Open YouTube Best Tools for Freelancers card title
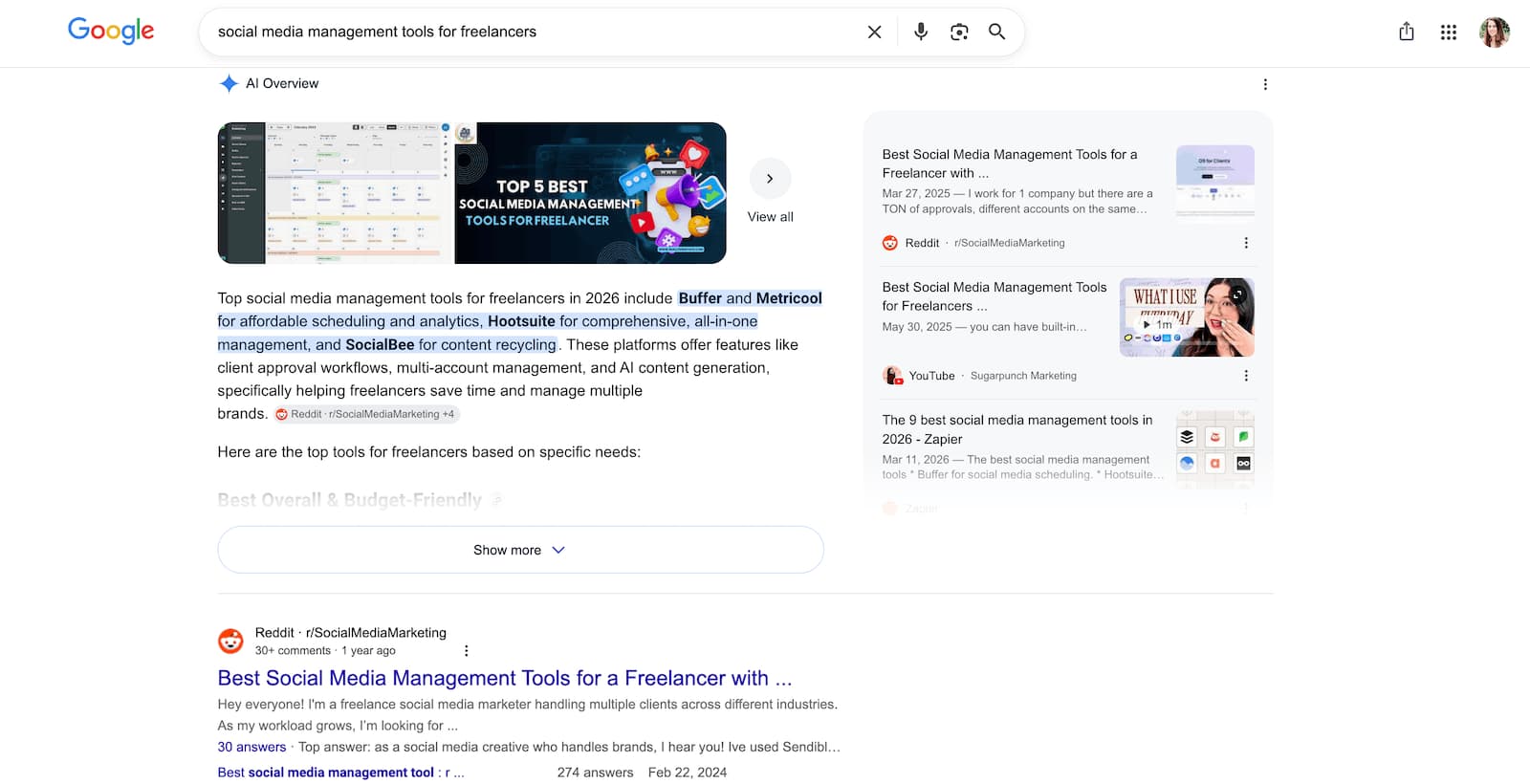 (x=994, y=296)
